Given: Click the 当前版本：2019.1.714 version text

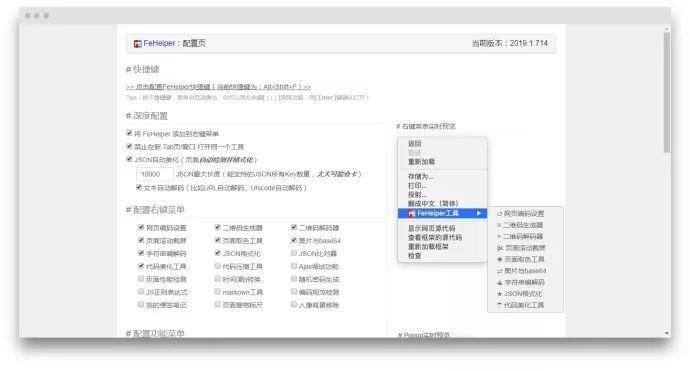Looking at the screenshot, I should (x=510, y=43).
